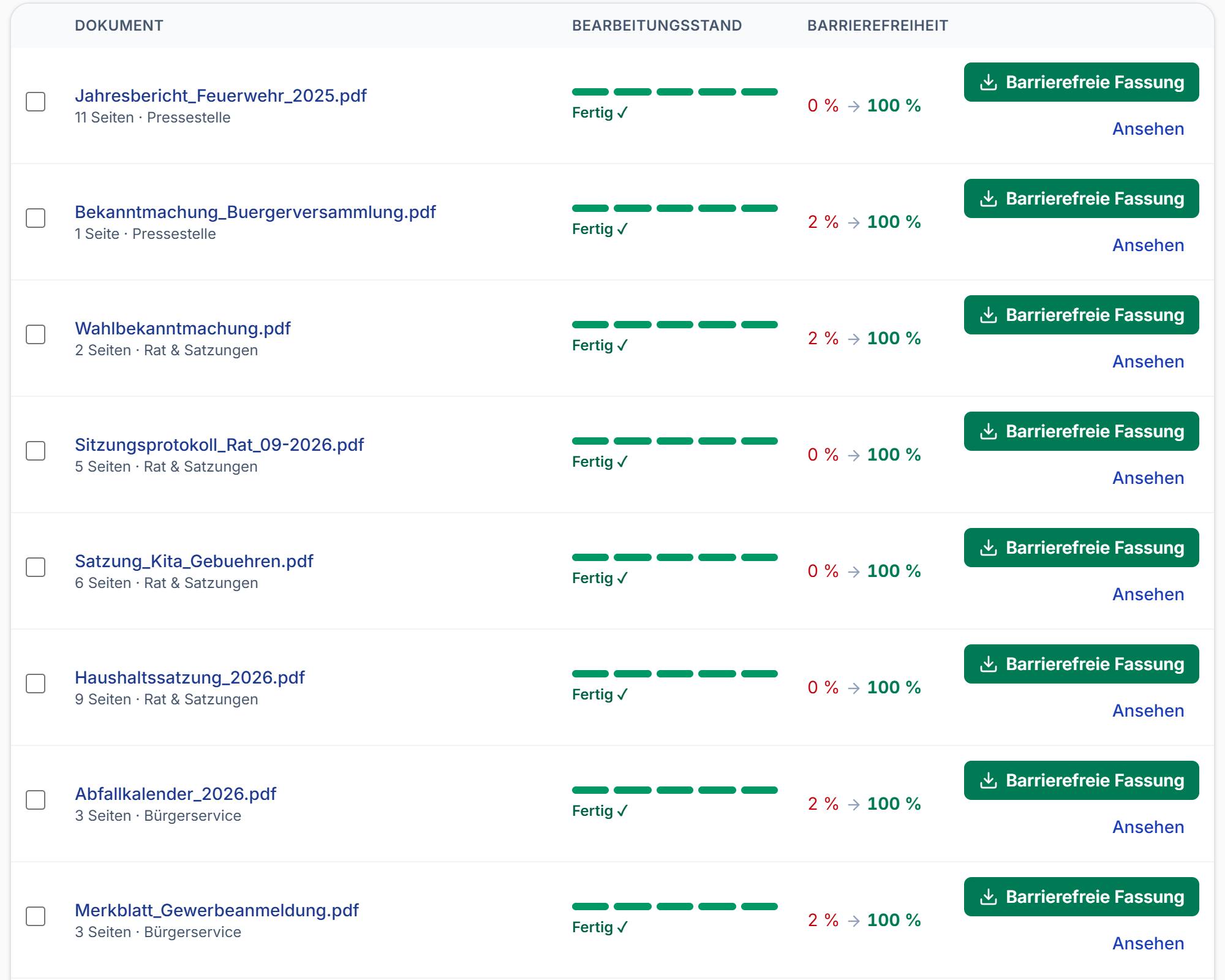
Task: Download Barrierefreie Fassung of Haushaltssatzung_2026.pdf
Action: coord(1081,664)
